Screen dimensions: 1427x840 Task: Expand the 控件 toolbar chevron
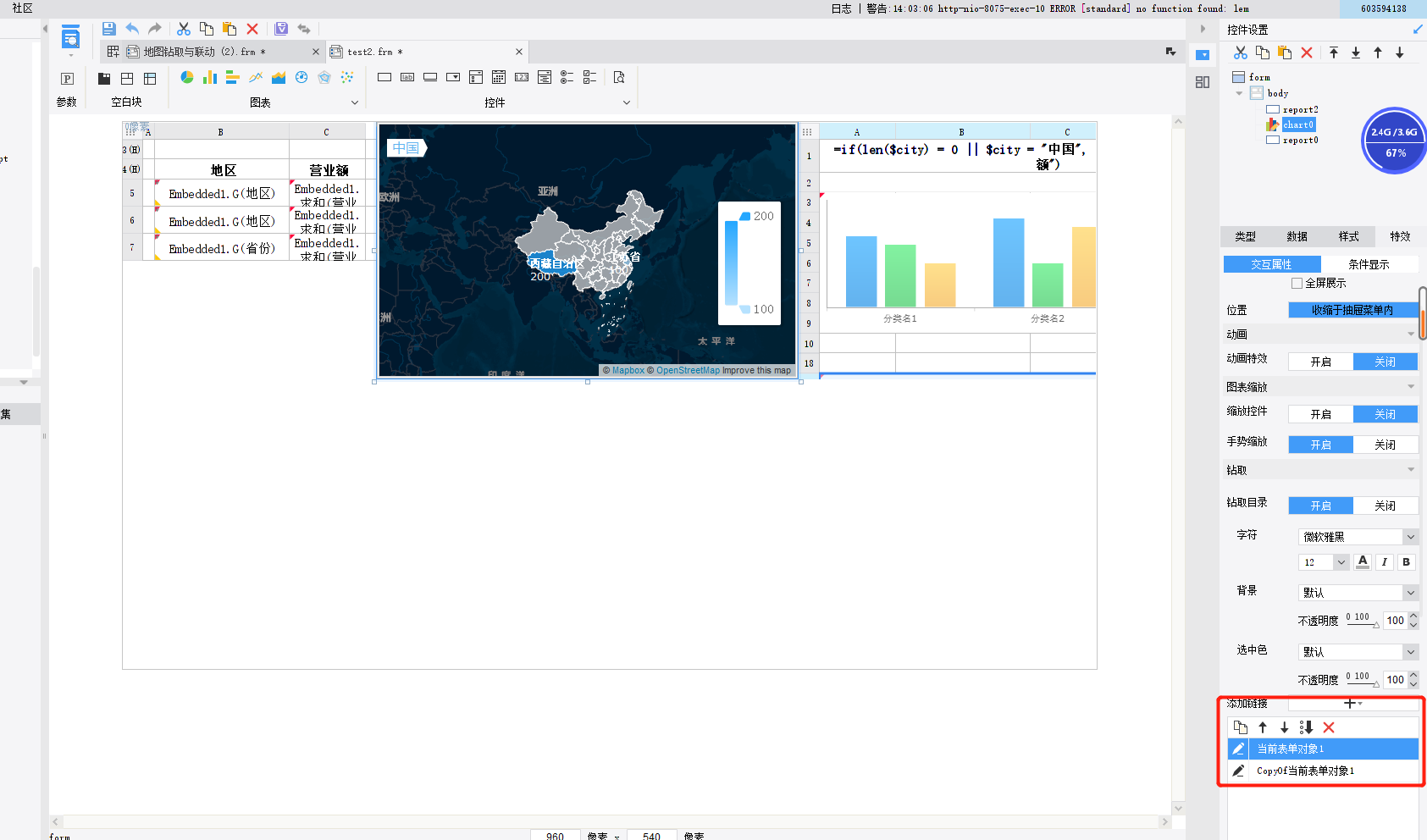tap(627, 102)
